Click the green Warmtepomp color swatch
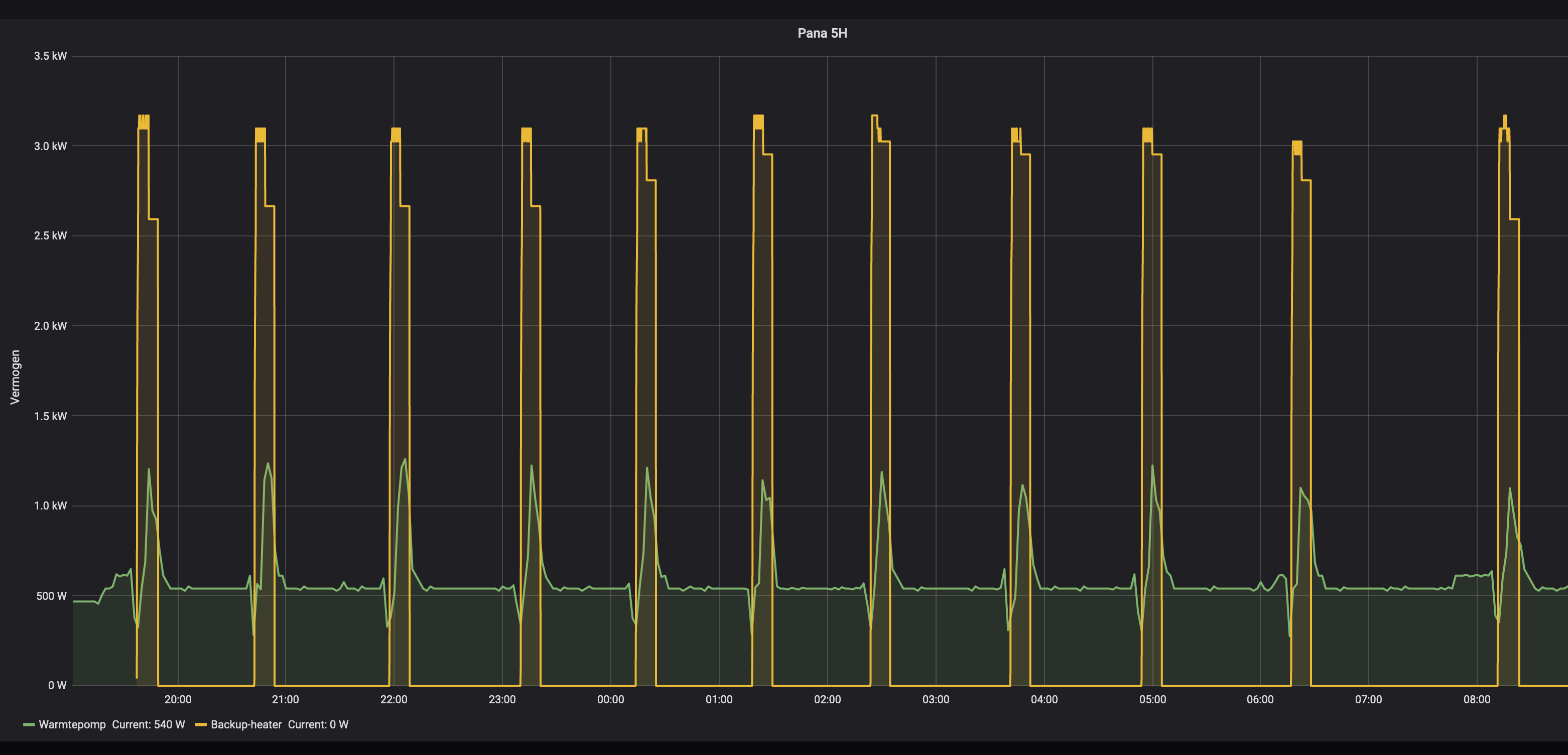 click(x=28, y=724)
